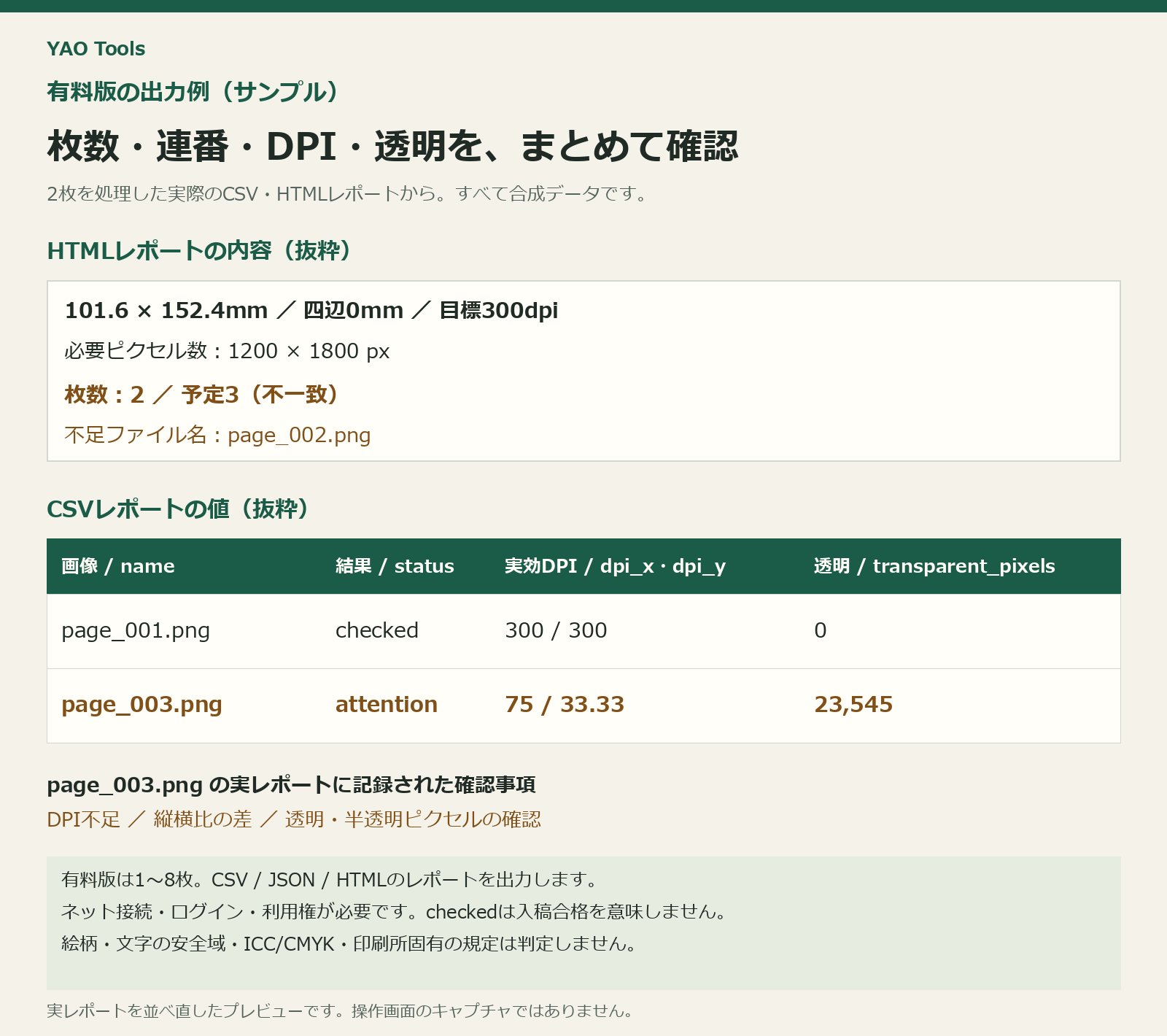The height and width of the screenshot is (1036, 1167).
Task: Click 不足ファイル名：page_002.png line
Action: coord(217,436)
